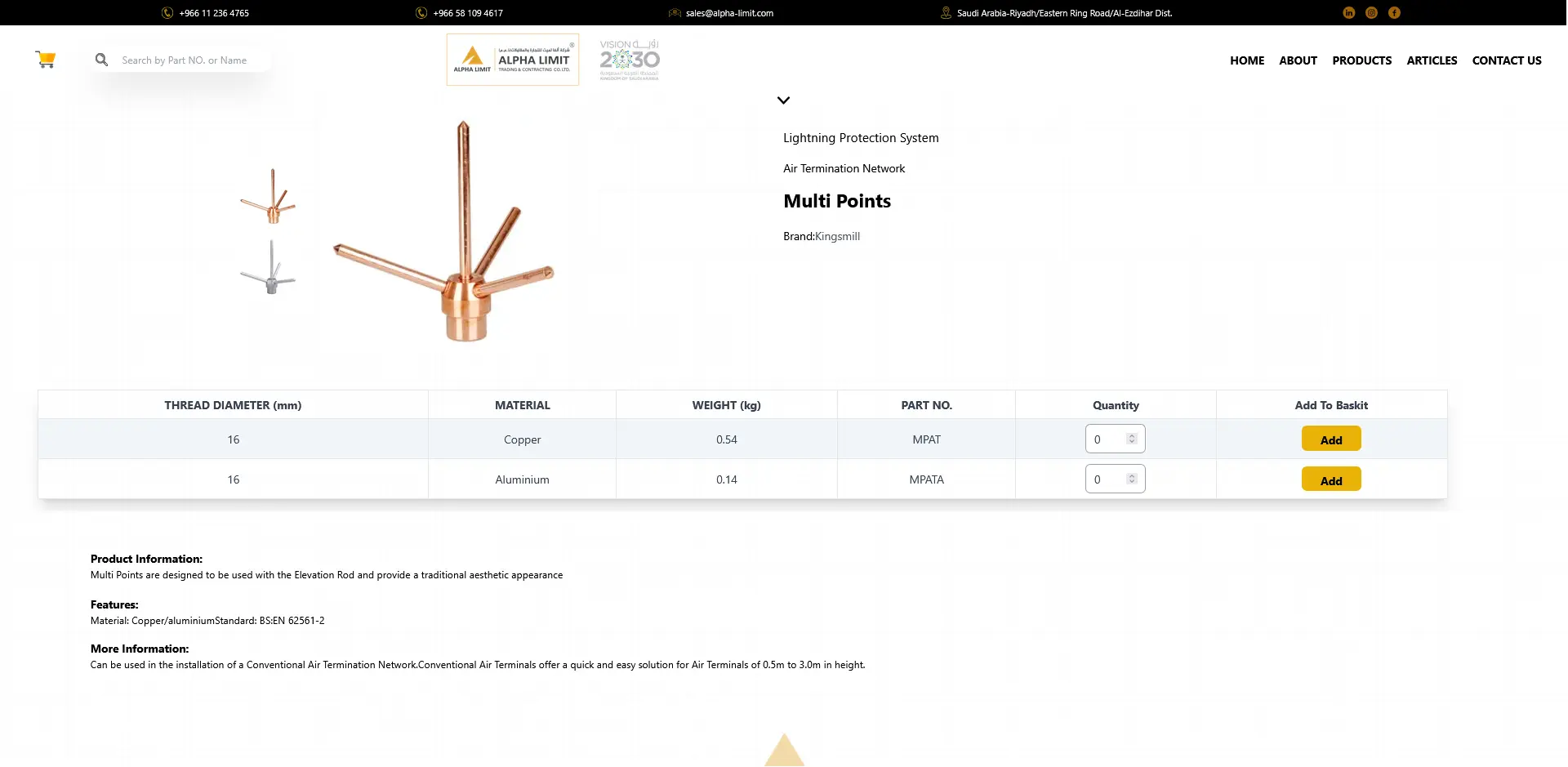Click the Add To Baskit column header
Image resolution: width=1568 pixels, height=767 pixels.
point(1331,405)
